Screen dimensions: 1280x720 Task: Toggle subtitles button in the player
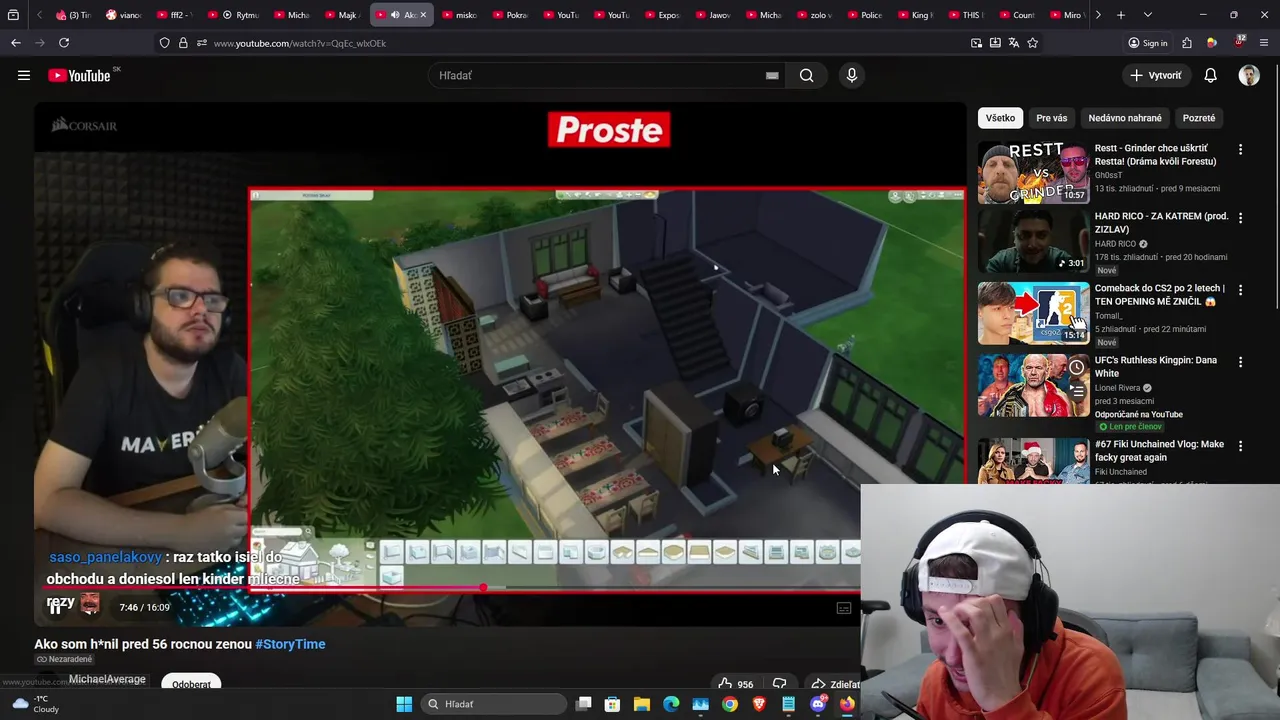click(x=844, y=607)
